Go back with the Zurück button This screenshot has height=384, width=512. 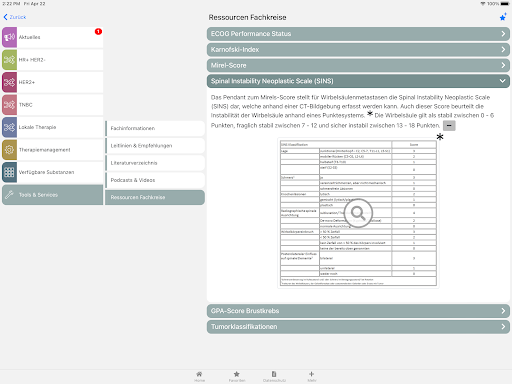(15, 17)
